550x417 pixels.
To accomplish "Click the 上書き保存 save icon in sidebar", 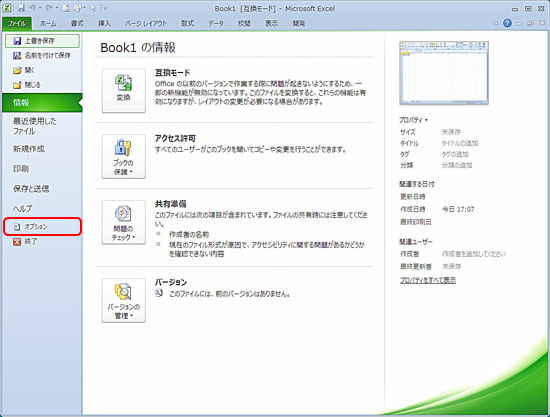I will click(17, 41).
